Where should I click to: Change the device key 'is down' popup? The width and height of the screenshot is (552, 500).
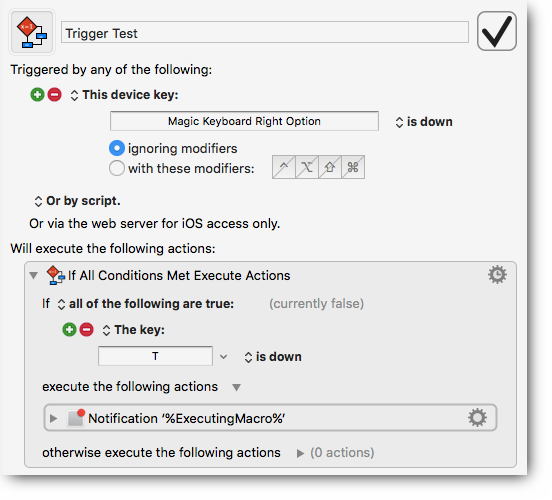coord(424,122)
